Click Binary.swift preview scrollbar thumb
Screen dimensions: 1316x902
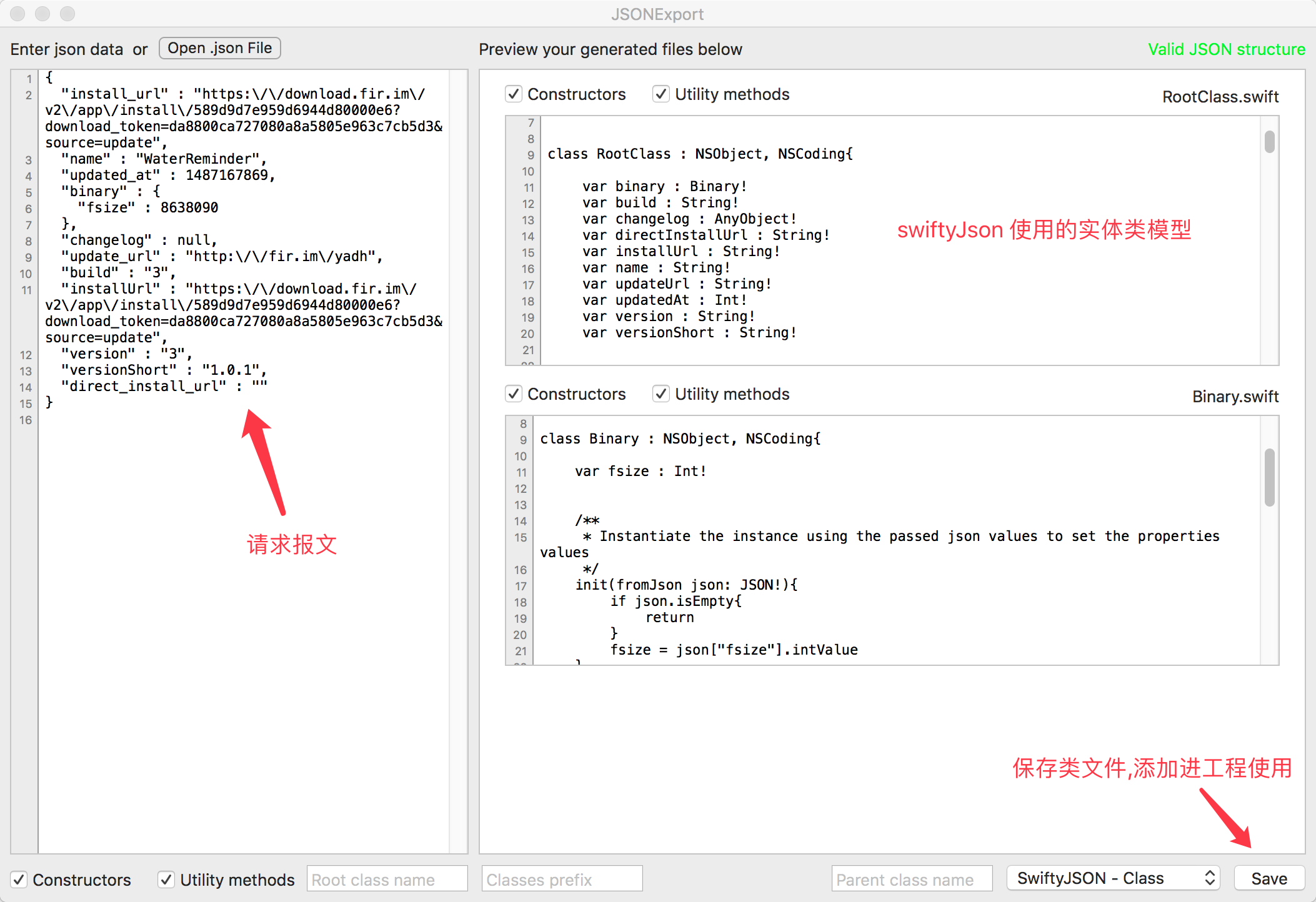coord(1269,477)
